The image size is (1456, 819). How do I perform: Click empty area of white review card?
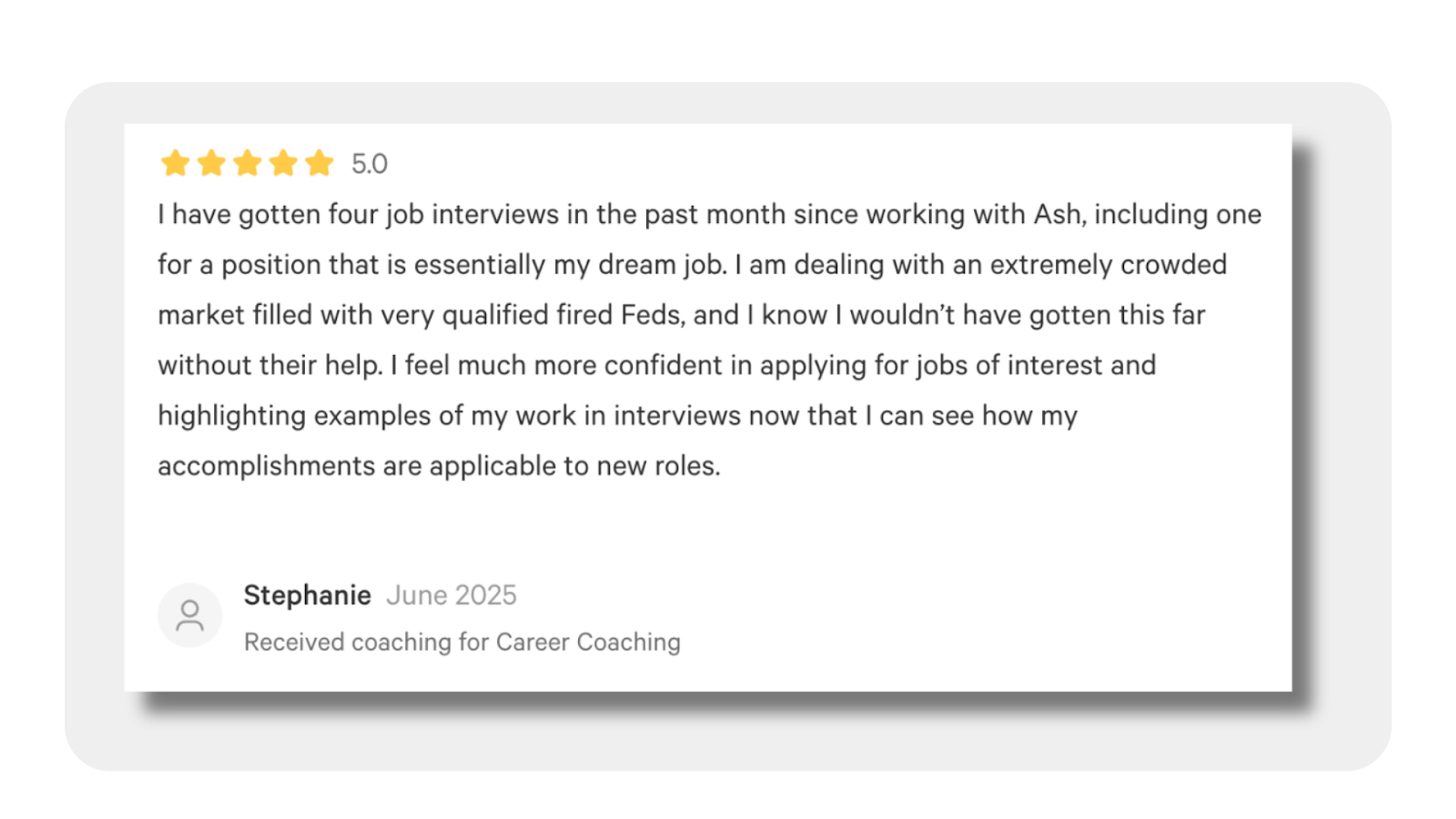(961, 565)
